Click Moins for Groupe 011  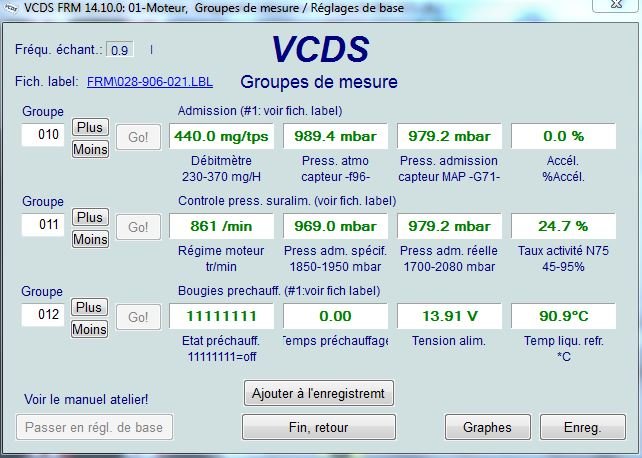point(90,239)
